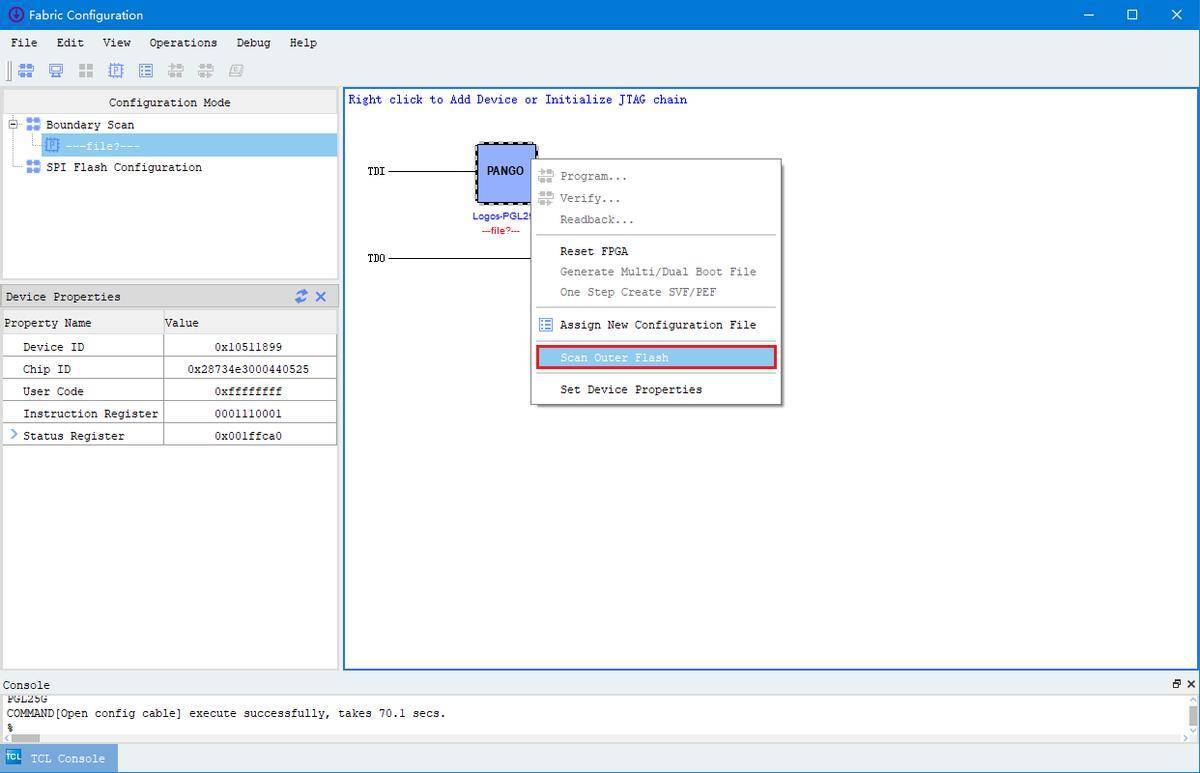Select the Chip ID value cell

pos(249,369)
